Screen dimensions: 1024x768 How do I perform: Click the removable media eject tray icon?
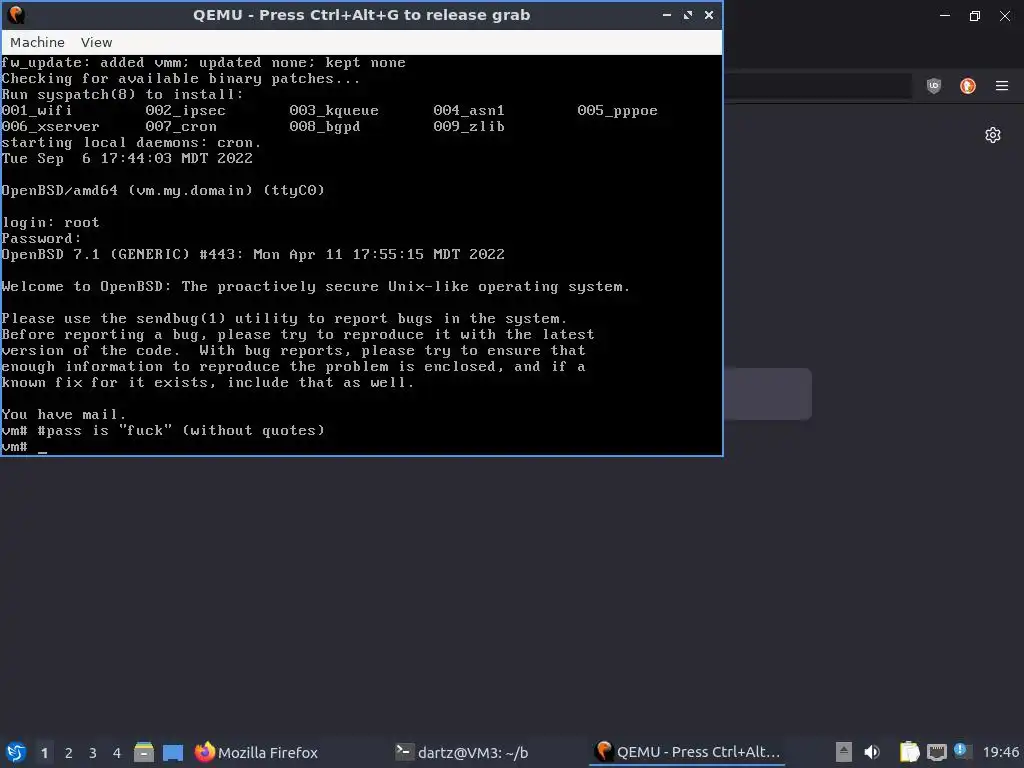[x=844, y=752]
